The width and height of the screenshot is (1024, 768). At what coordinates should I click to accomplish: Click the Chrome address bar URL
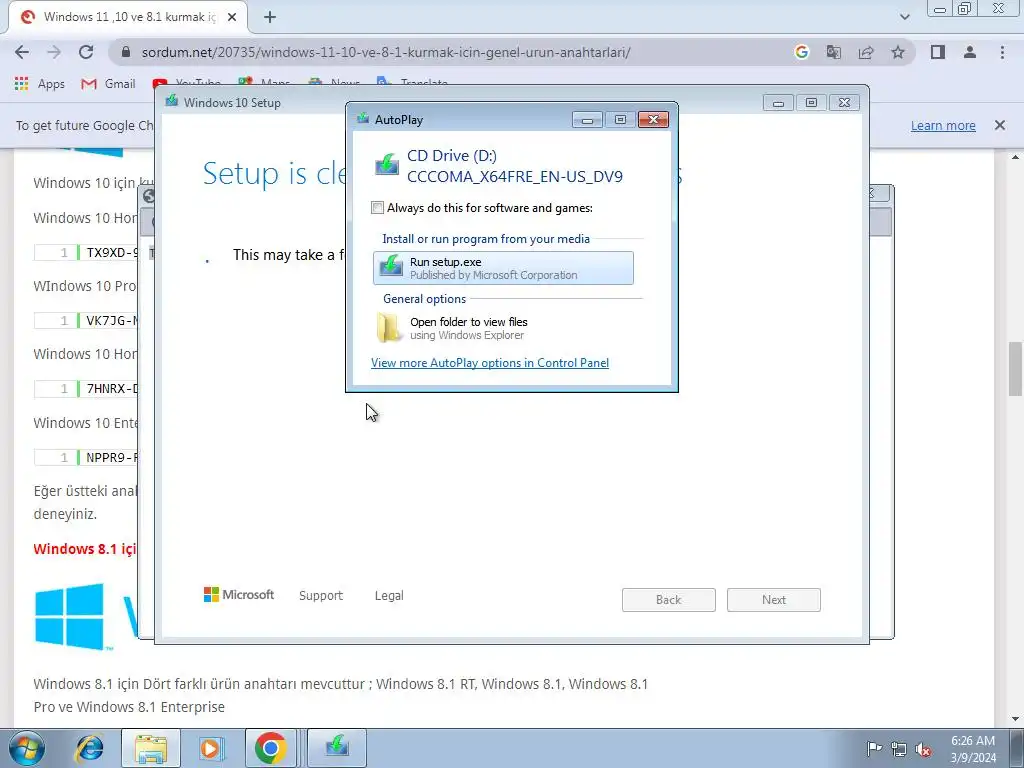click(385, 52)
